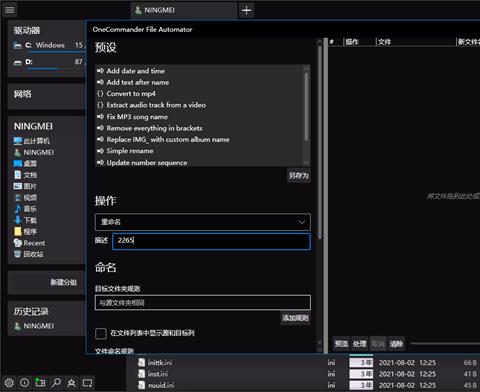
Task: Open NINGMEI under 历史记录 history
Action: click(34, 326)
